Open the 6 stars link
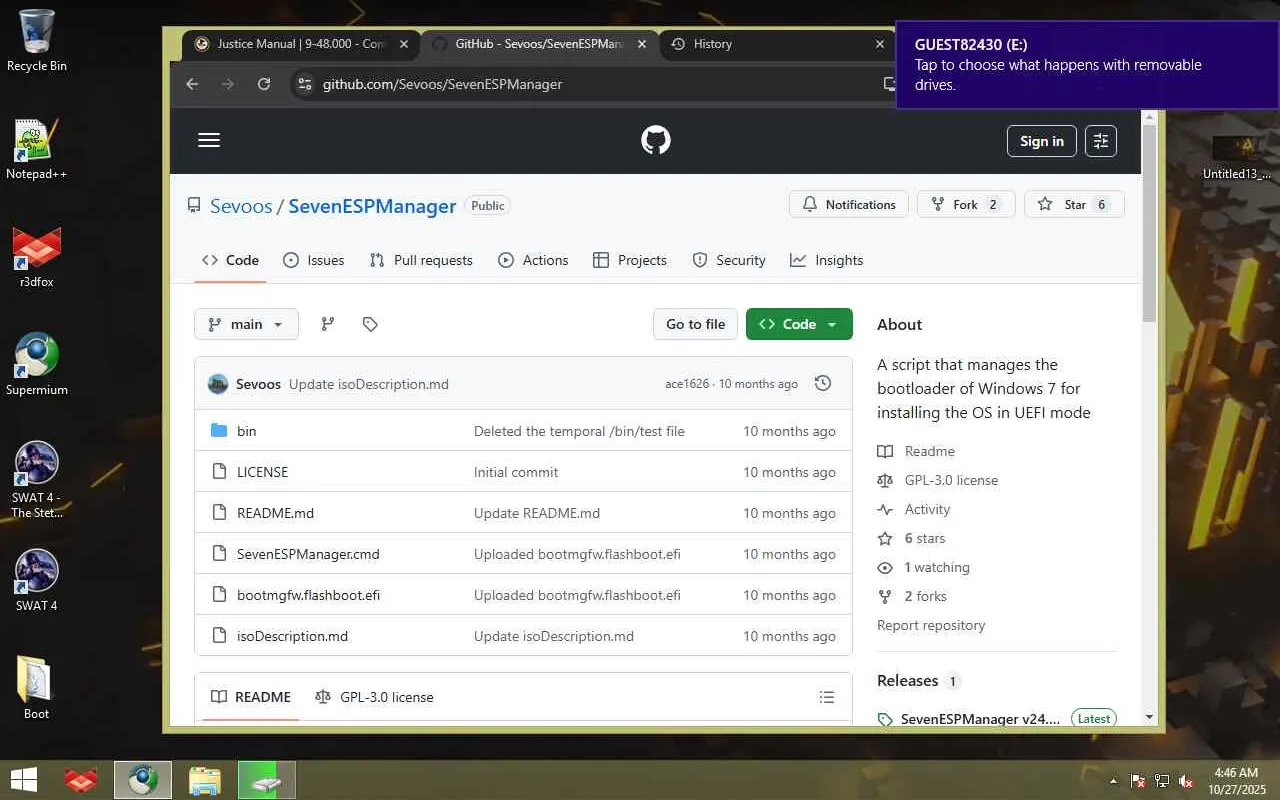Image resolution: width=1280 pixels, height=800 pixels. pos(911,538)
